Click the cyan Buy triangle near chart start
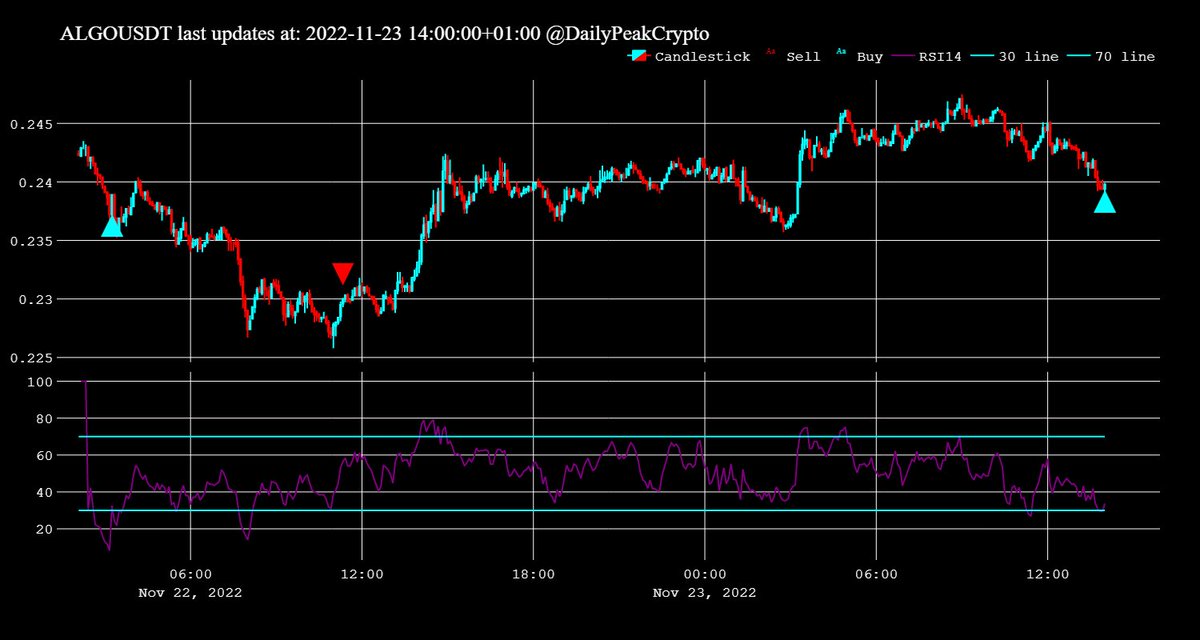Viewport: 1200px width, 640px height. point(112,226)
